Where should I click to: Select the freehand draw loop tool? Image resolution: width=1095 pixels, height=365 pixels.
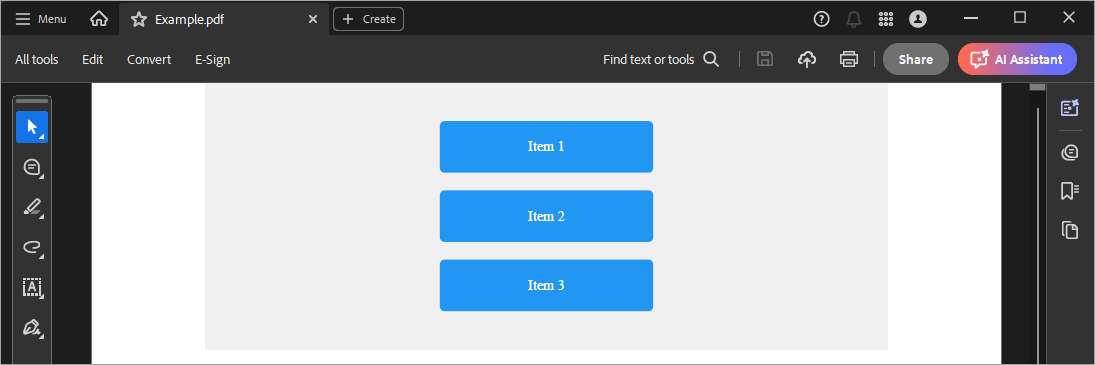click(32, 247)
